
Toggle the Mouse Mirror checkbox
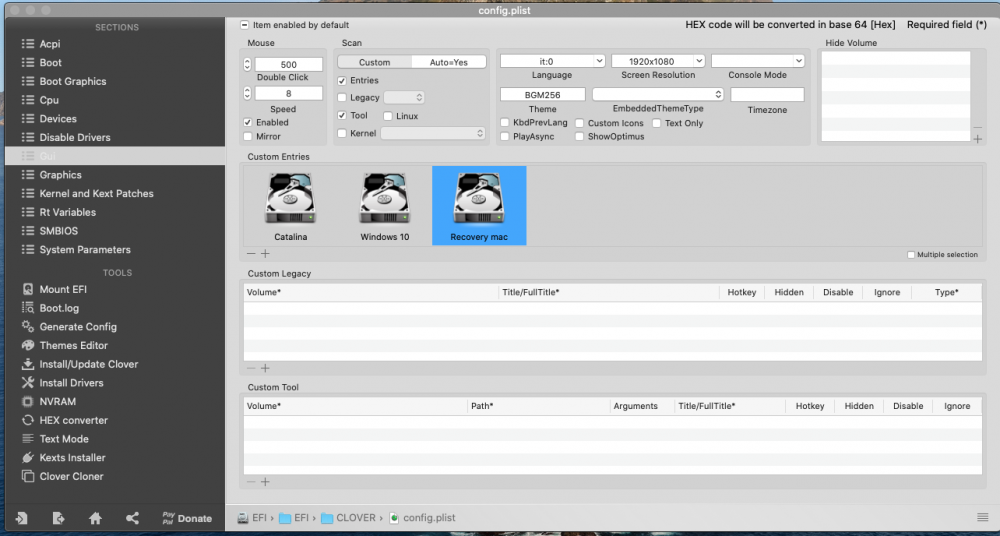(x=247, y=137)
